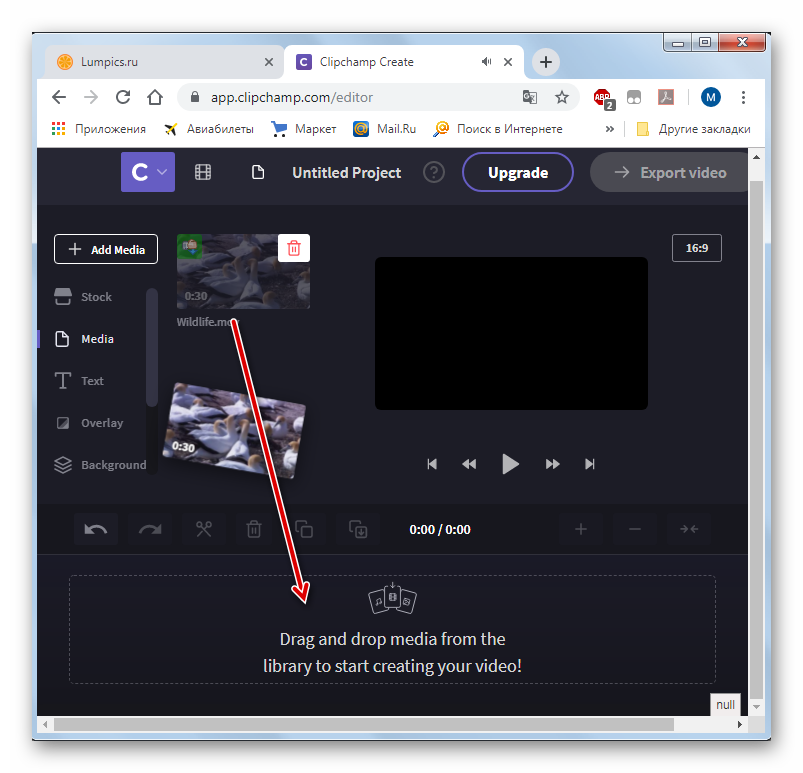Open Chrome three-dot menu

[x=743, y=97]
